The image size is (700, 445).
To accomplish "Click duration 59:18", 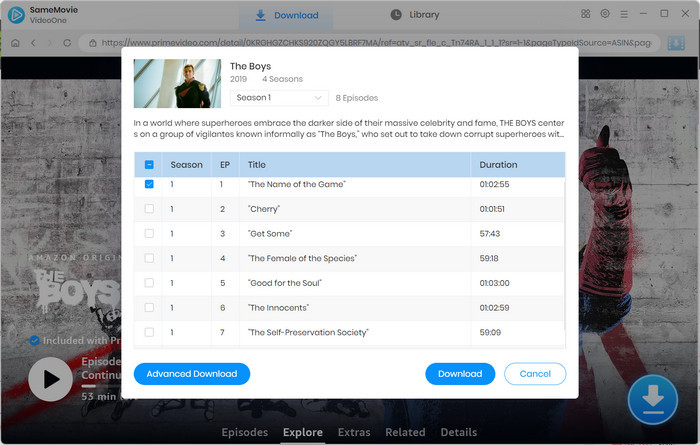I will point(489,258).
